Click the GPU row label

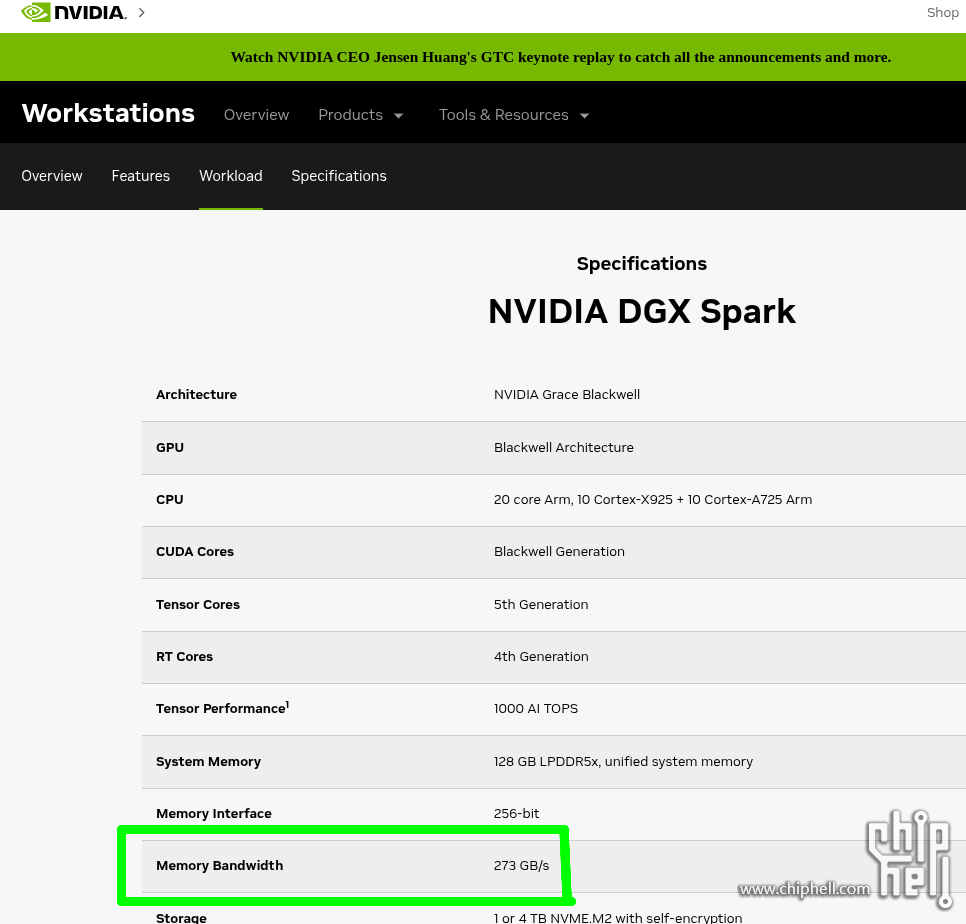pyautogui.click(x=169, y=447)
